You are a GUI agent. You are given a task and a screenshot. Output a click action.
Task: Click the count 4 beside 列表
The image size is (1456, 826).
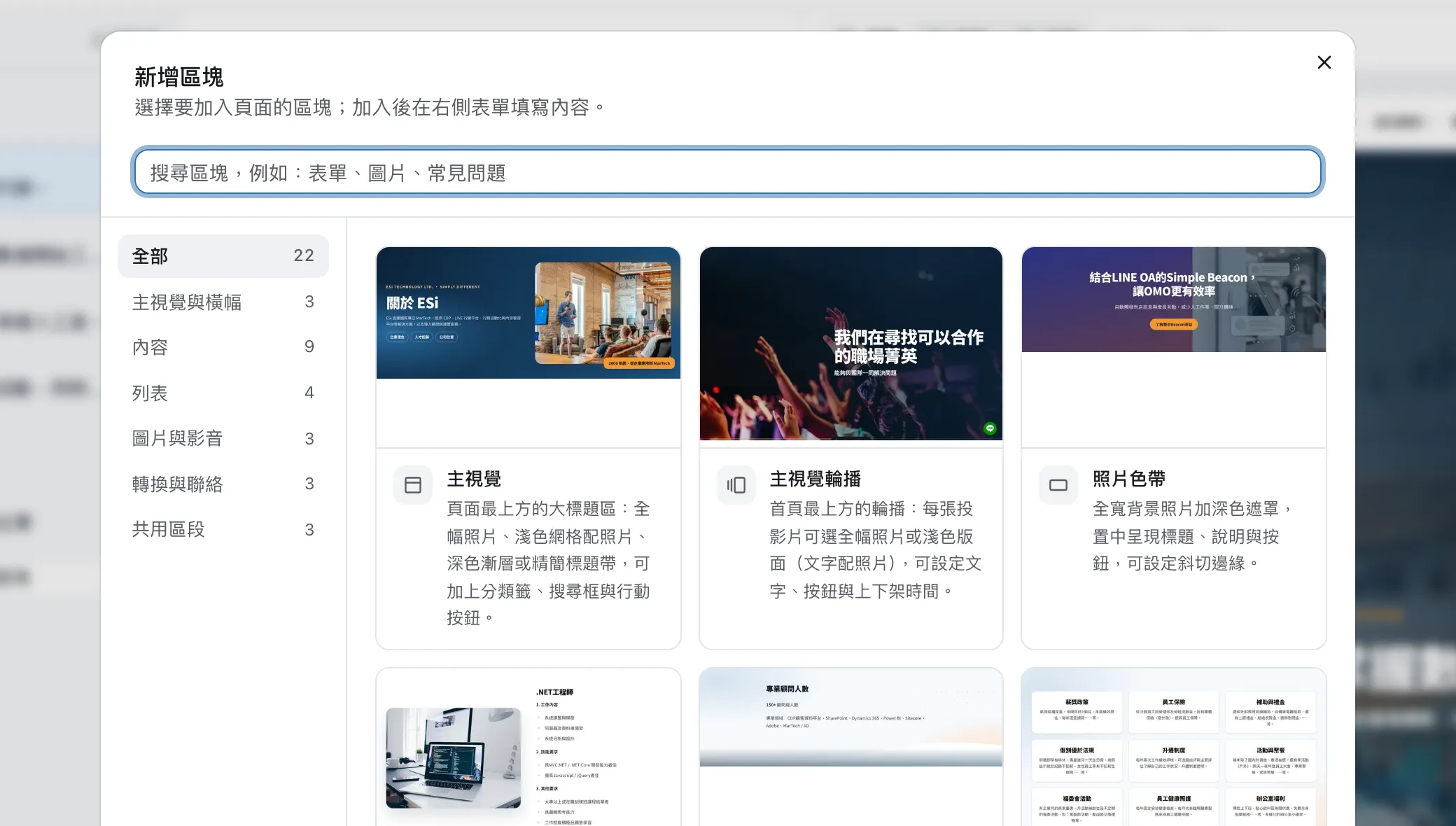pyautogui.click(x=309, y=393)
